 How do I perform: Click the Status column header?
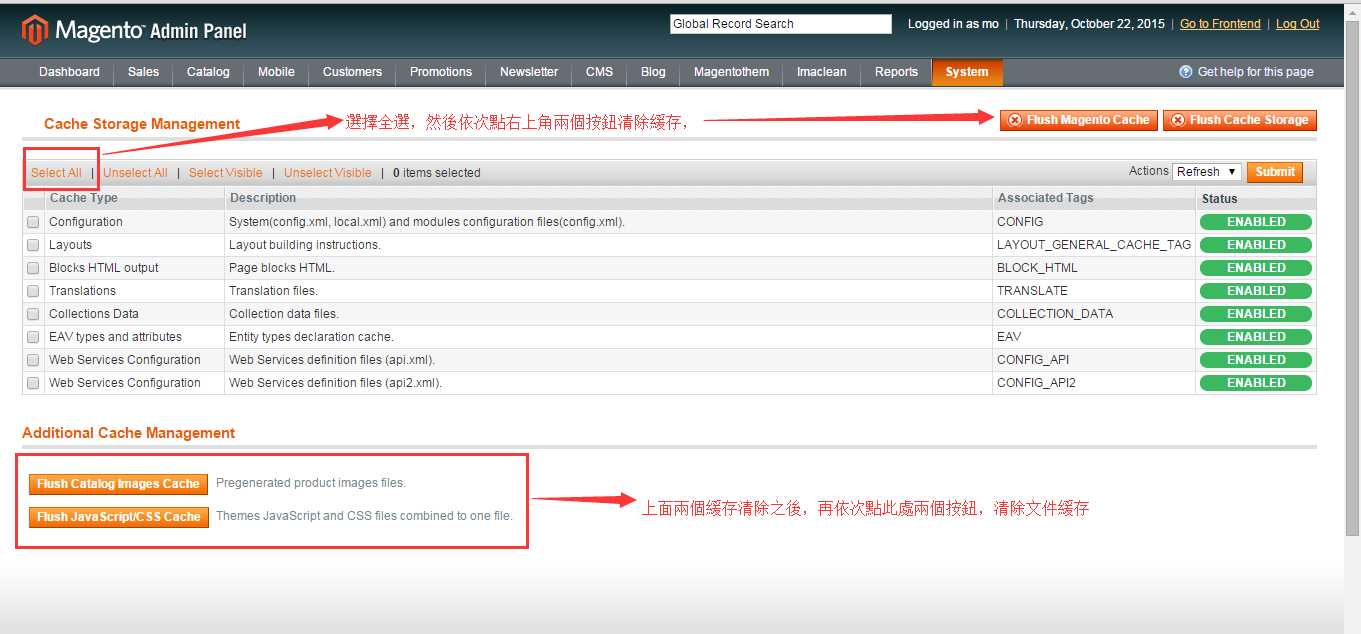[1256, 198]
